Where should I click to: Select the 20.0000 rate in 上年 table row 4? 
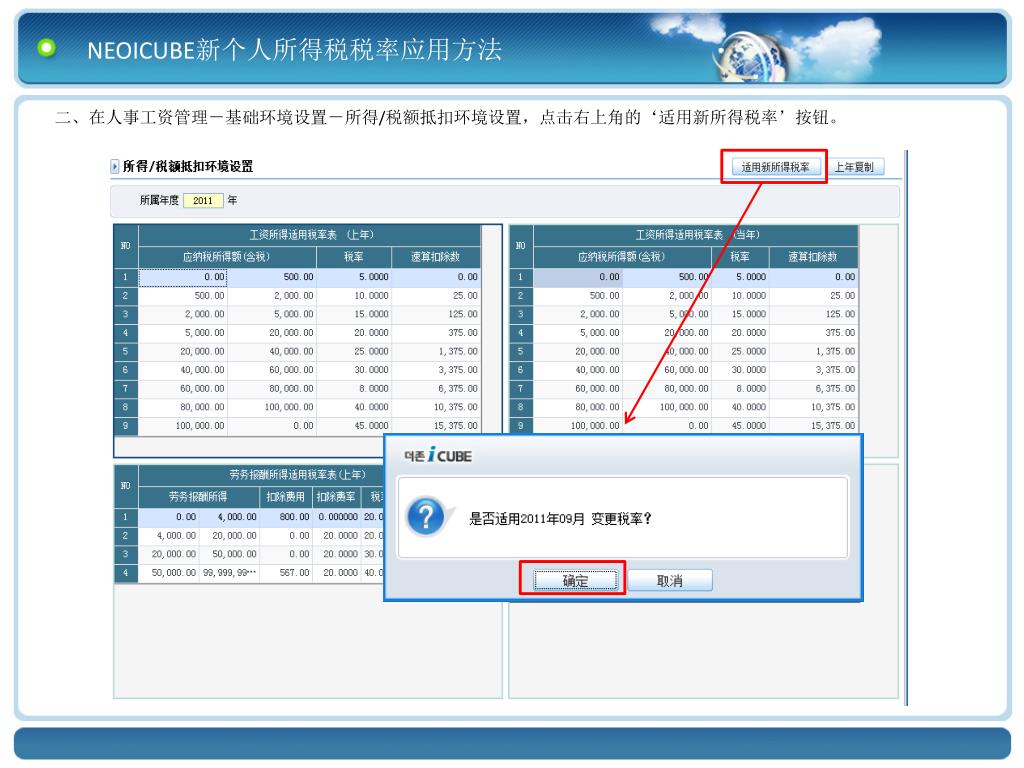[353, 333]
